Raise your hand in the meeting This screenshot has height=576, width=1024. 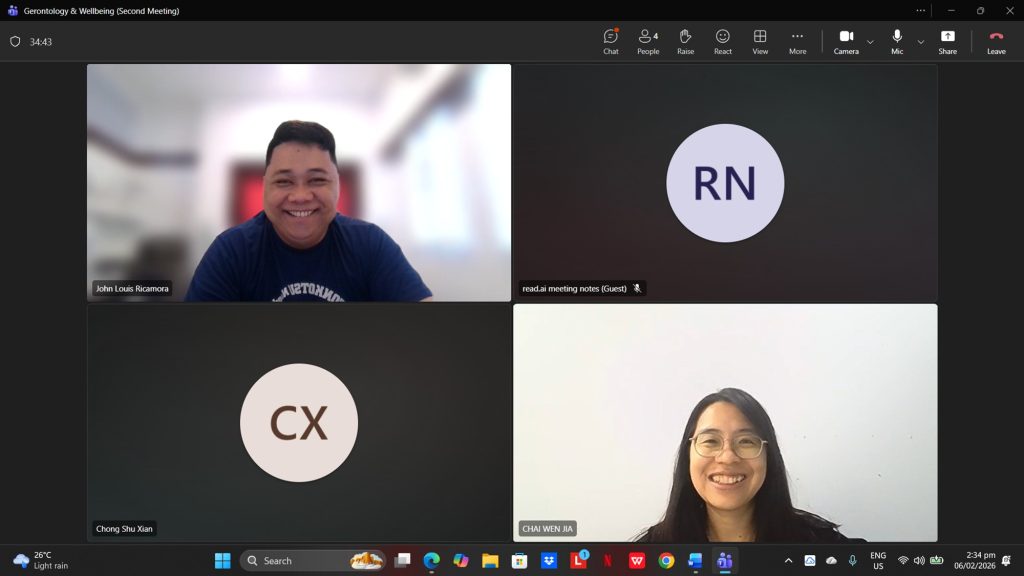click(x=685, y=41)
